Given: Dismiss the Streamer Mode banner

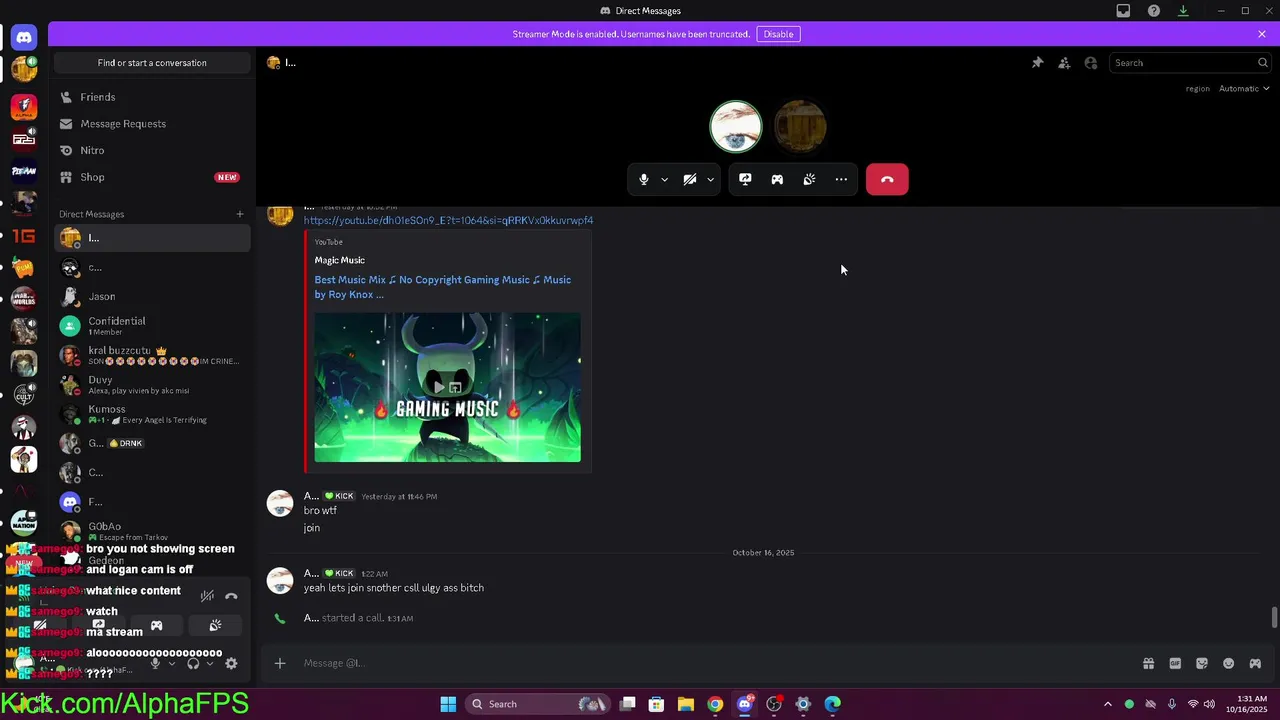Looking at the screenshot, I should click(x=1262, y=34).
